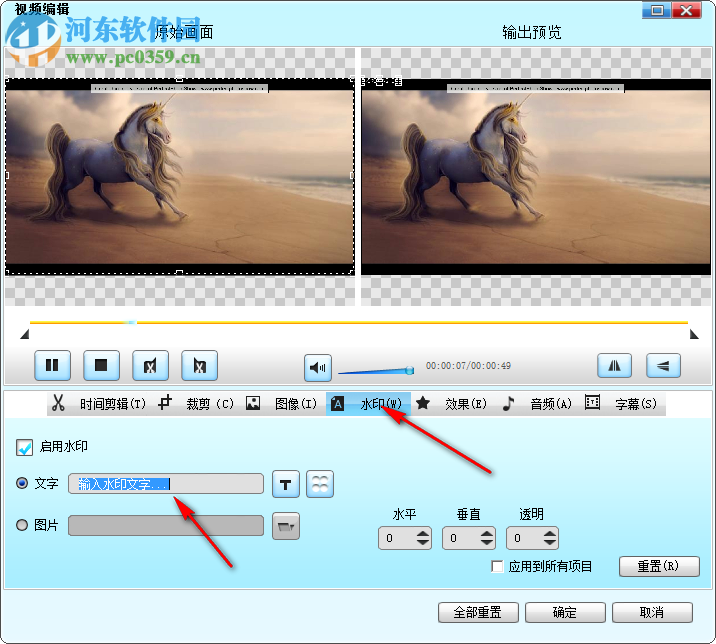Click the image path input field
This screenshot has width=716, height=644.
pyautogui.click(x=166, y=526)
